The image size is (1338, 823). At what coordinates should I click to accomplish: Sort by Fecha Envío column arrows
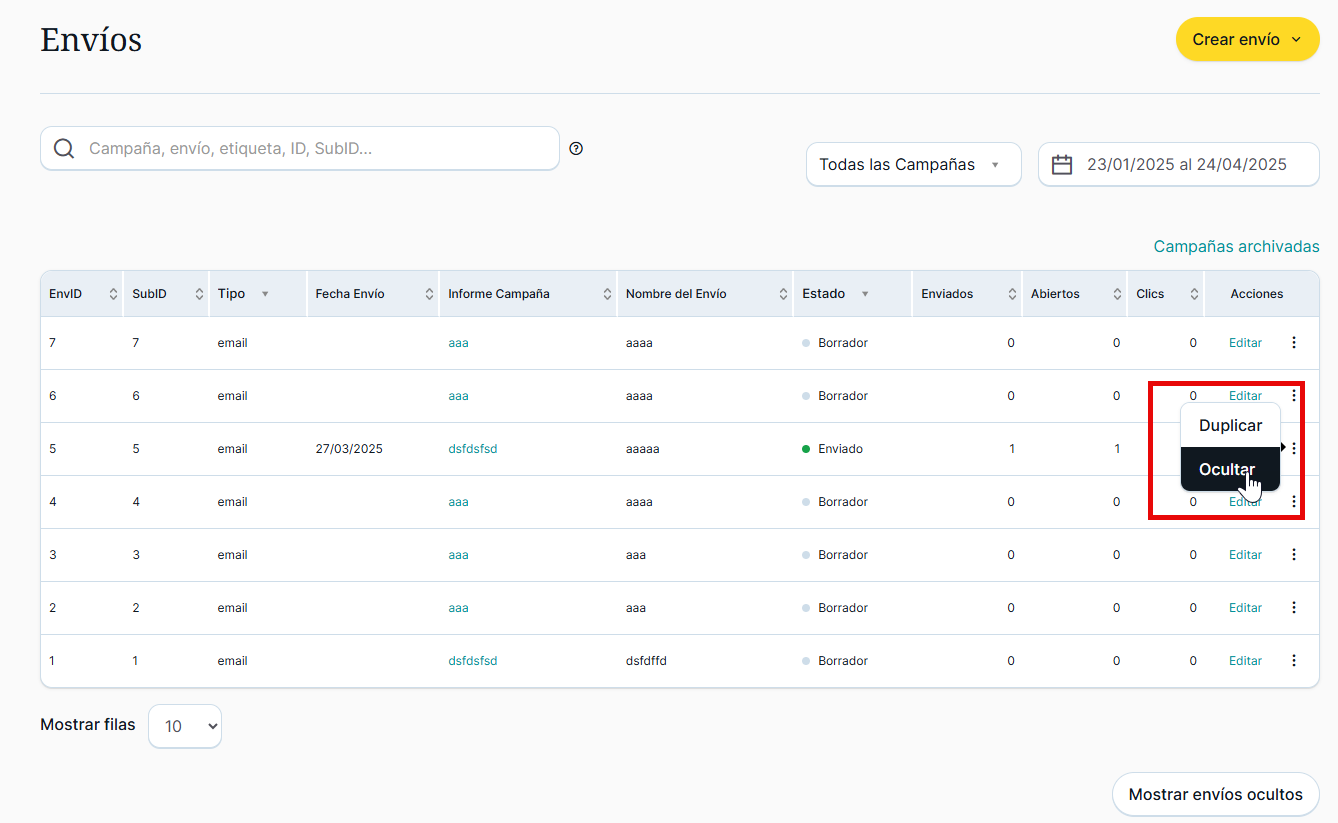click(429, 294)
